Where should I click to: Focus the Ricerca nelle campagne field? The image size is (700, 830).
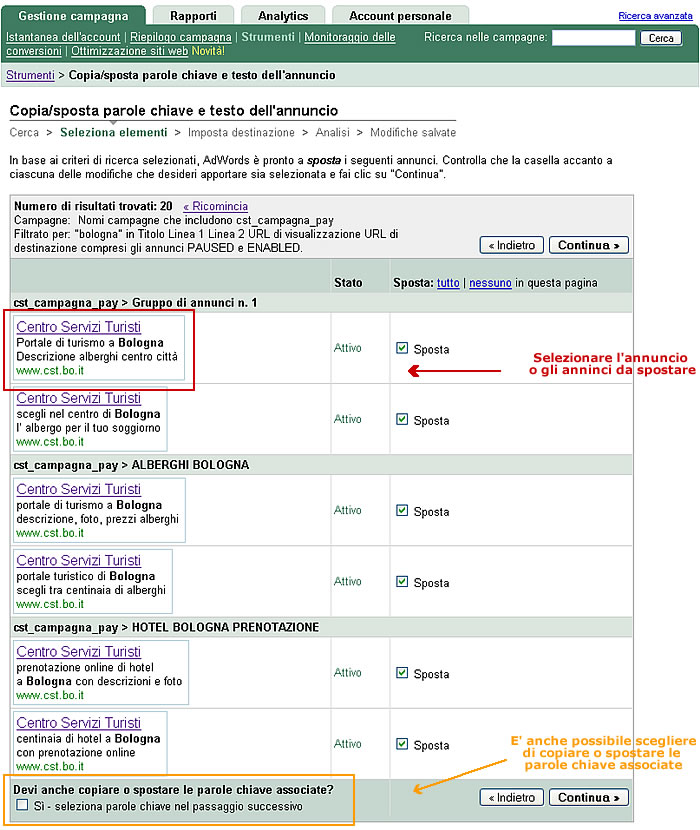coord(593,38)
